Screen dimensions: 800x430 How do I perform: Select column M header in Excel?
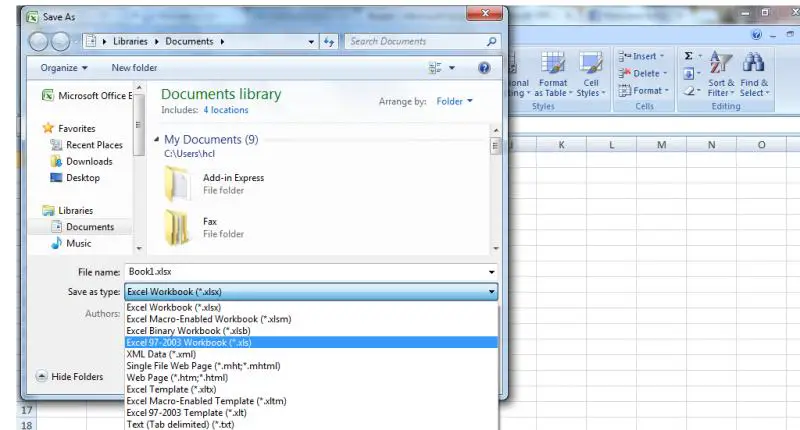tap(661, 145)
